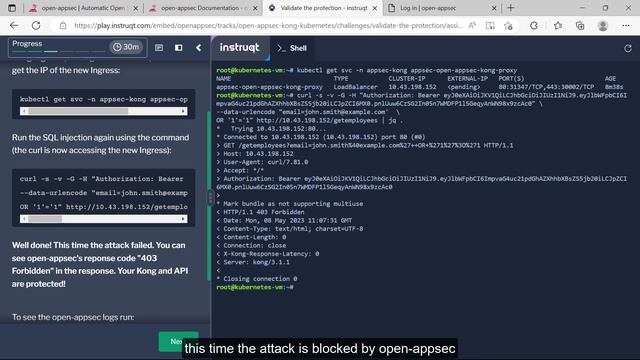Click 'To see the open-appsec logs run:' text
This screenshot has width=640, height=360.
pyautogui.click(x=73, y=317)
